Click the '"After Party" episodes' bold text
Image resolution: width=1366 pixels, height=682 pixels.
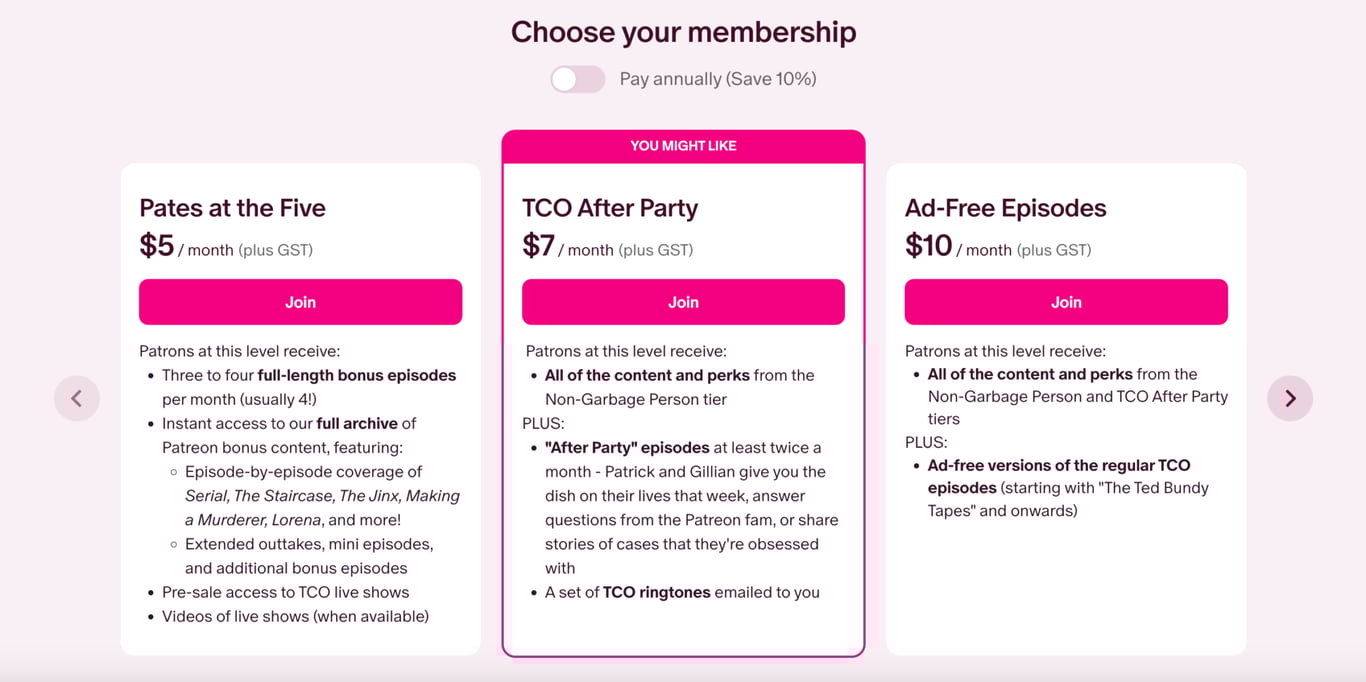tap(627, 447)
